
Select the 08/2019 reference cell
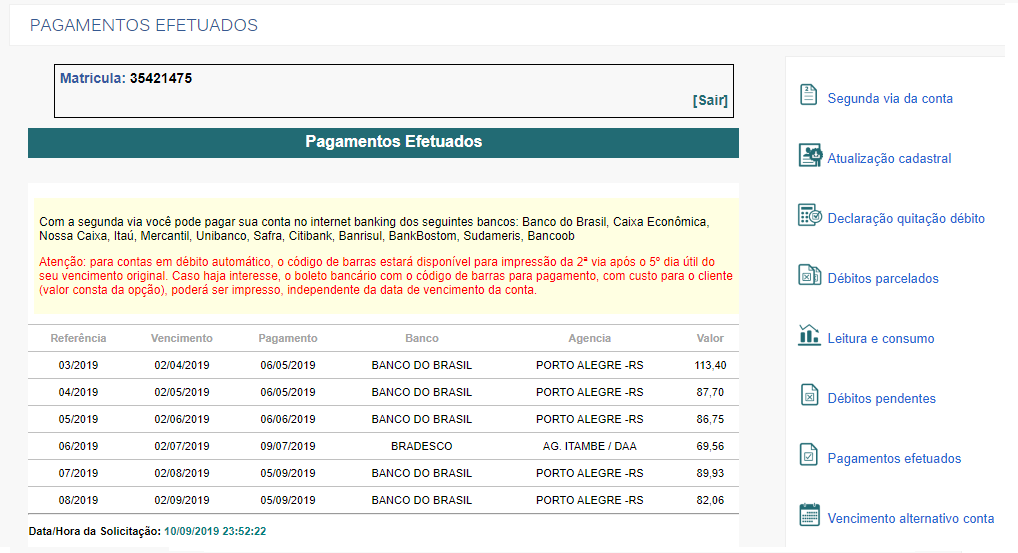[x=79, y=500]
